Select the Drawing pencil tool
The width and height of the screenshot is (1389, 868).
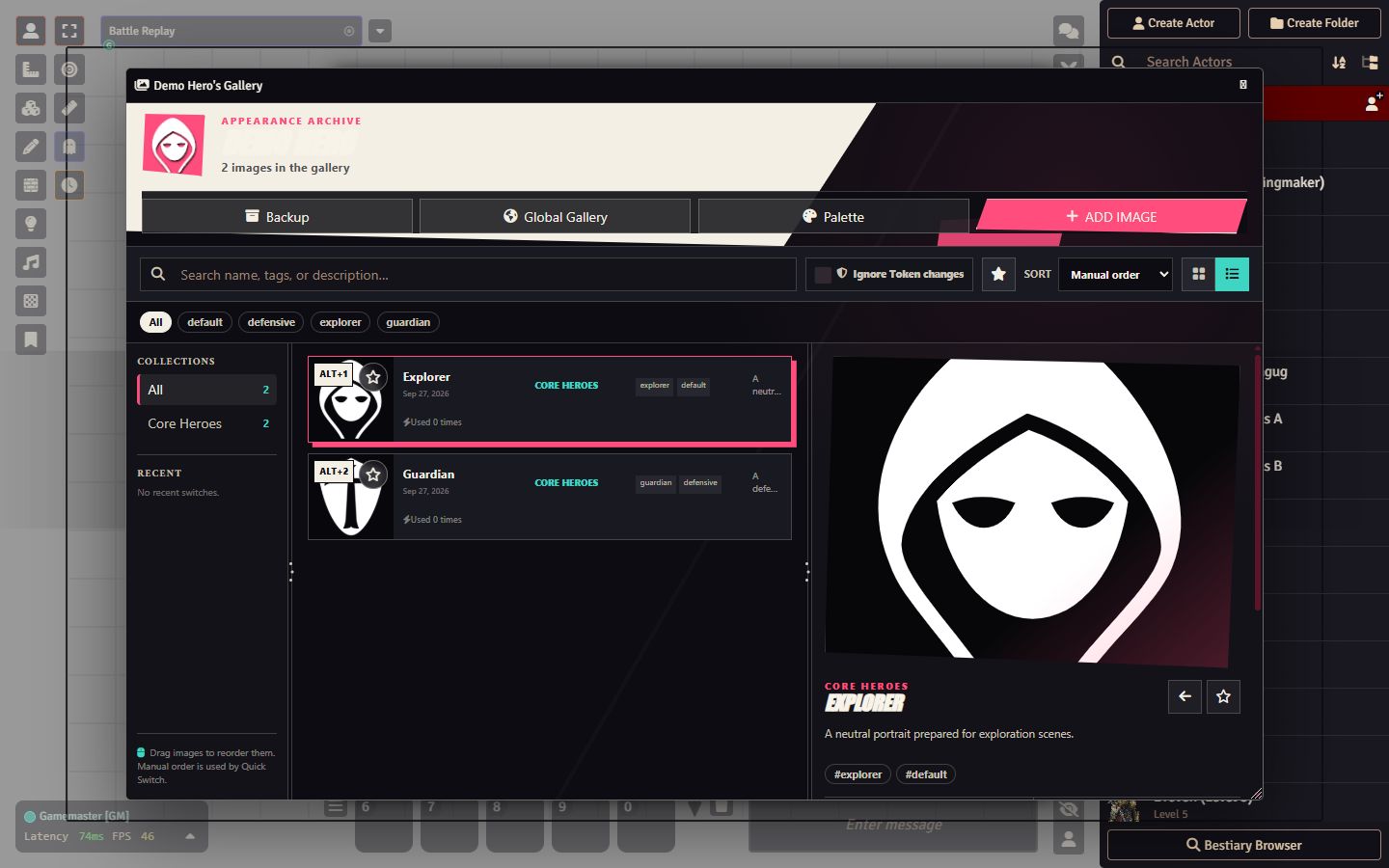(x=31, y=147)
